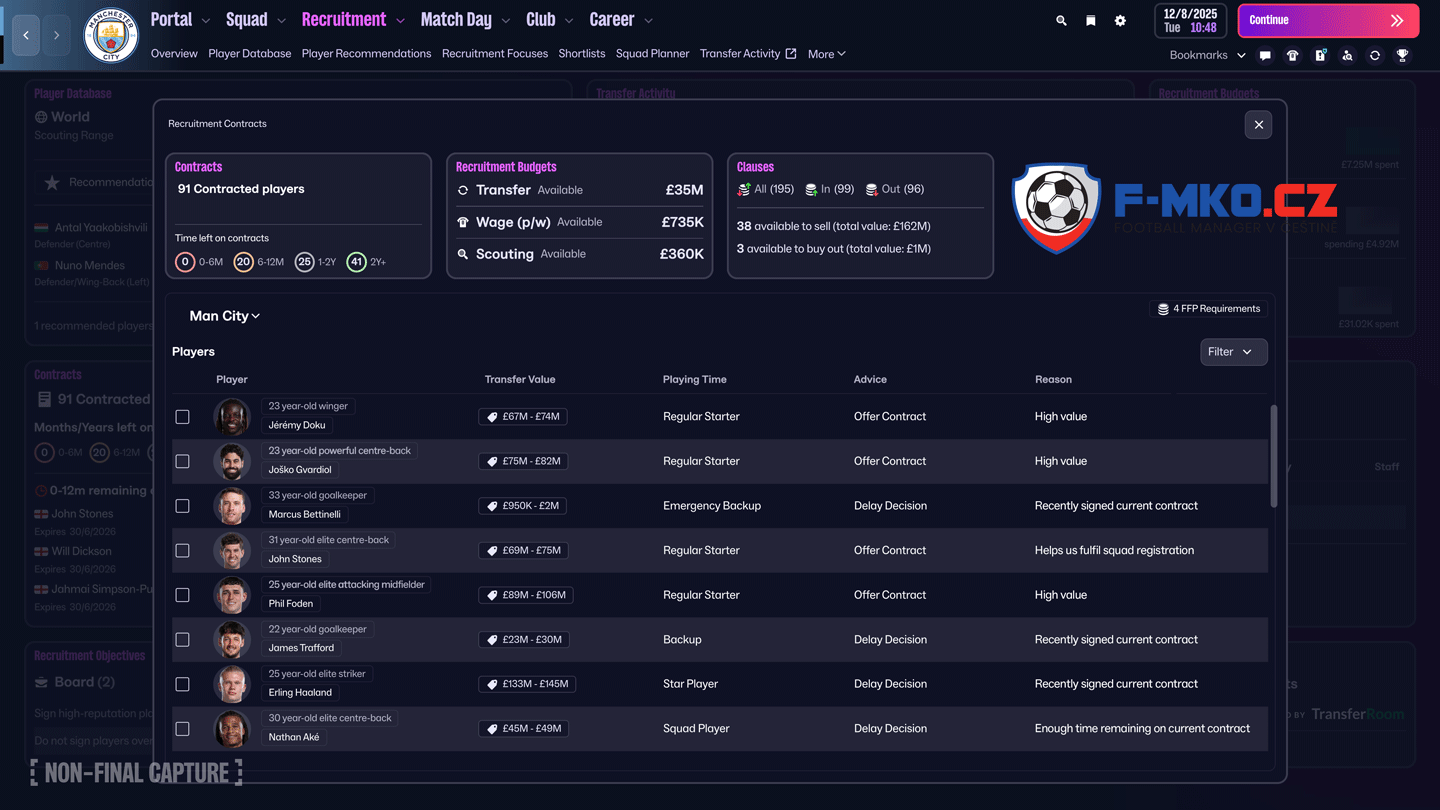
Task: Click the search magnifier icon in top bar
Action: point(1061,21)
